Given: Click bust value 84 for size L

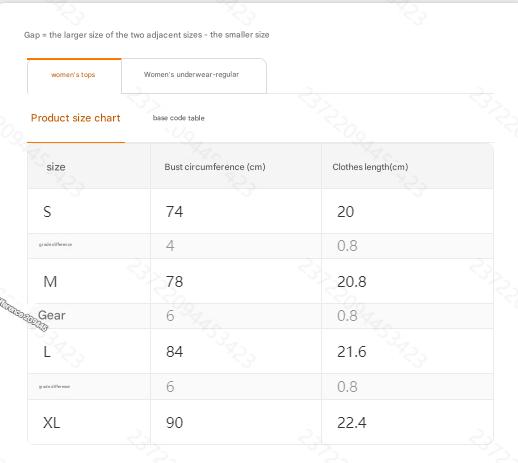Looking at the screenshot, I should (x=175, y=352).
